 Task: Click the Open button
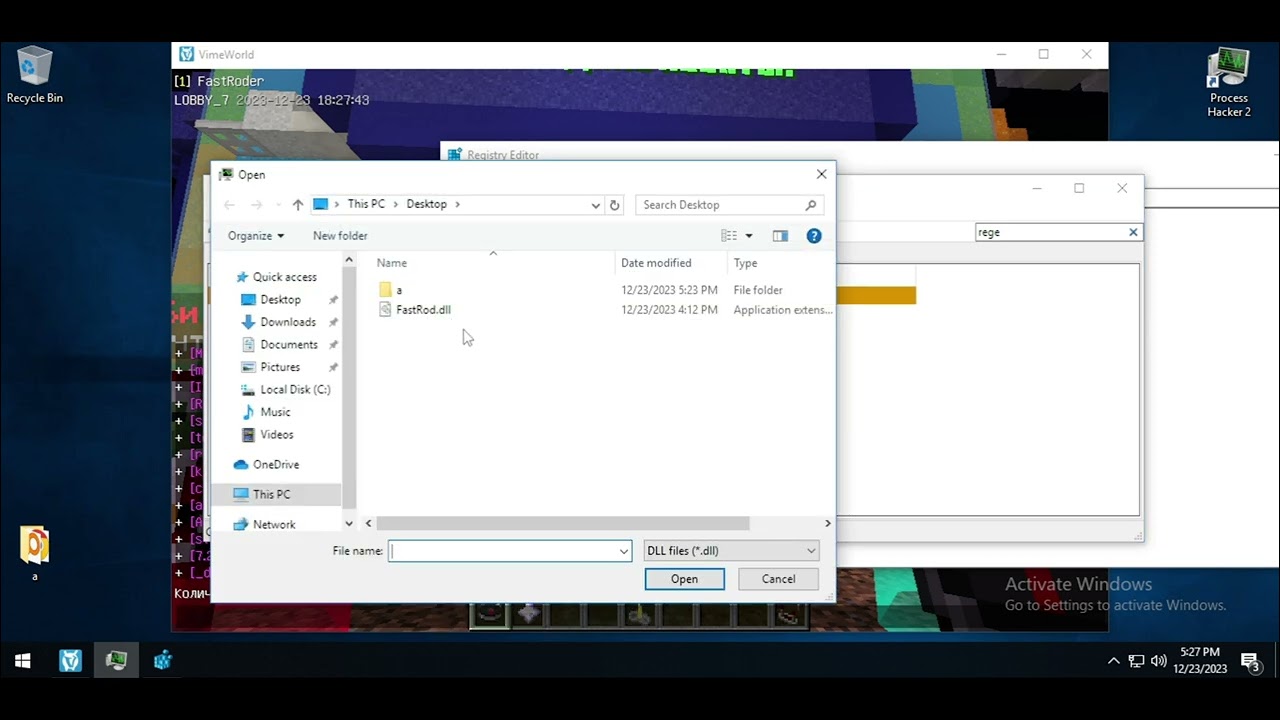point(684,579)
